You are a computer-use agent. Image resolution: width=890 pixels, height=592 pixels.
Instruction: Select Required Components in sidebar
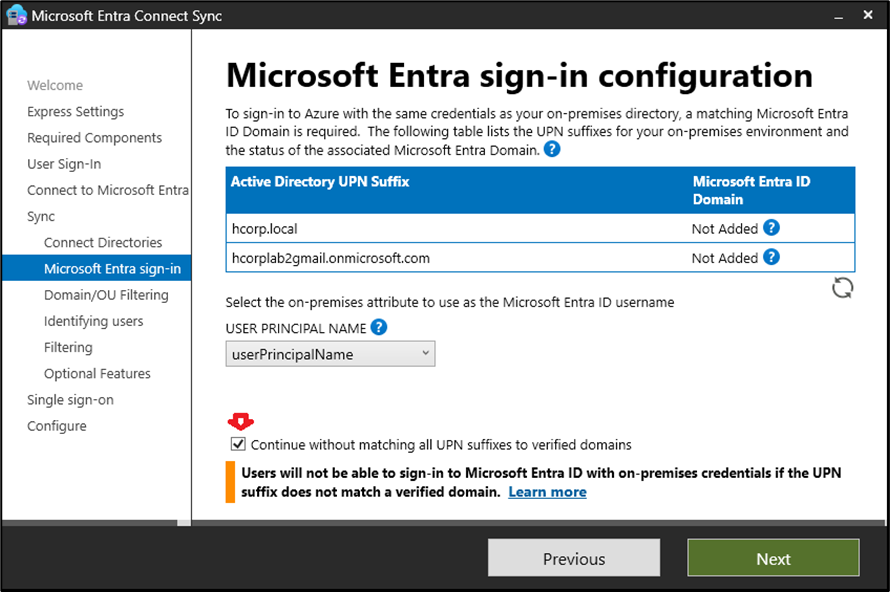(x=94, y=138)
